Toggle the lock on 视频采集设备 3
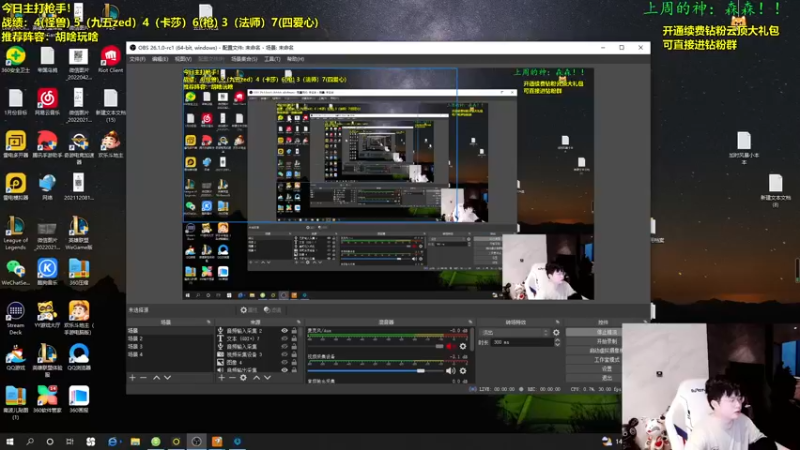This screenshot has height=450, width=800. (x=294, y=354)
